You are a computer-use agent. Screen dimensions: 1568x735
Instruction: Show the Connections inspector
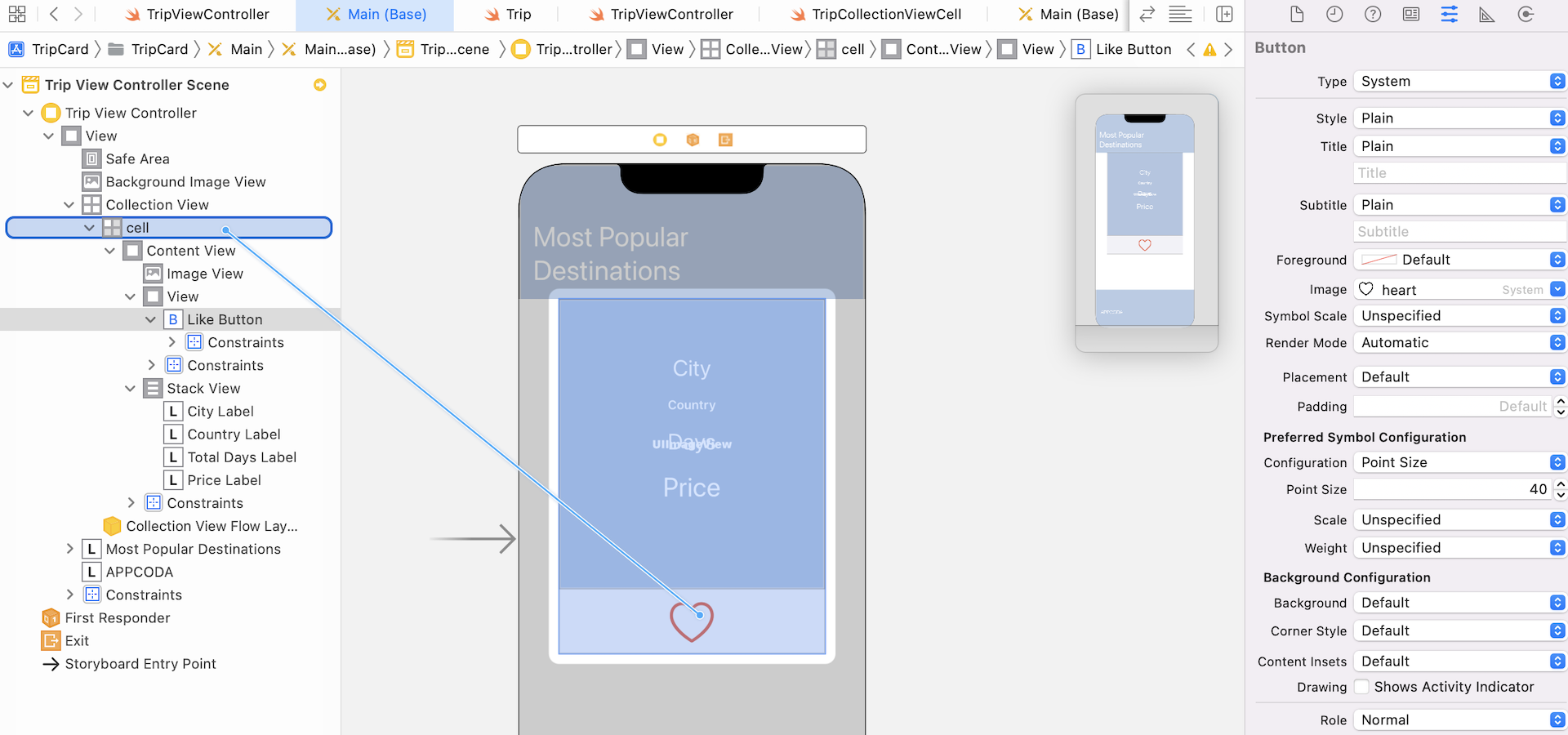(x=1525, y=15)
